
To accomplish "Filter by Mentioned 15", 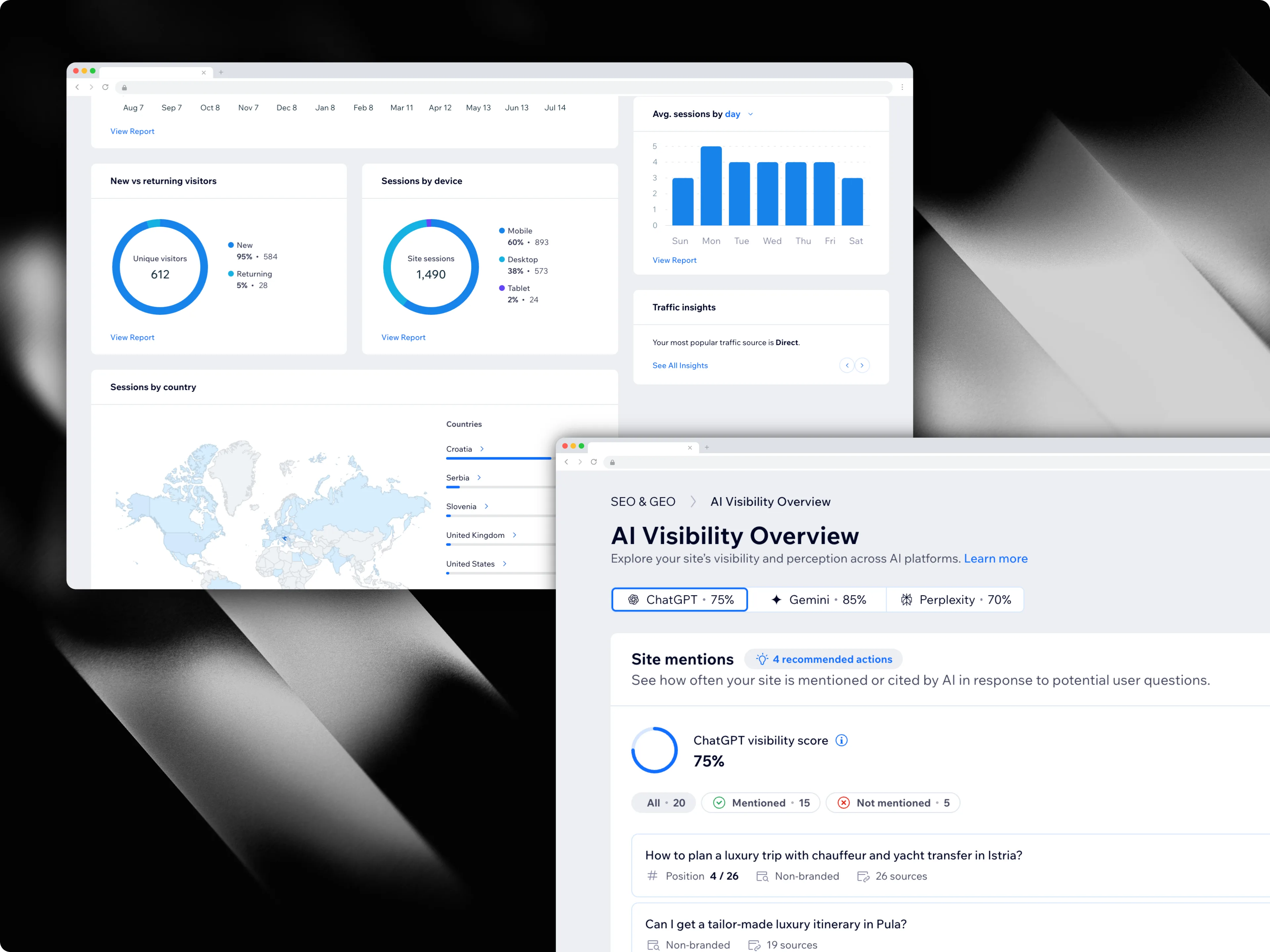I will click(761, 803).
